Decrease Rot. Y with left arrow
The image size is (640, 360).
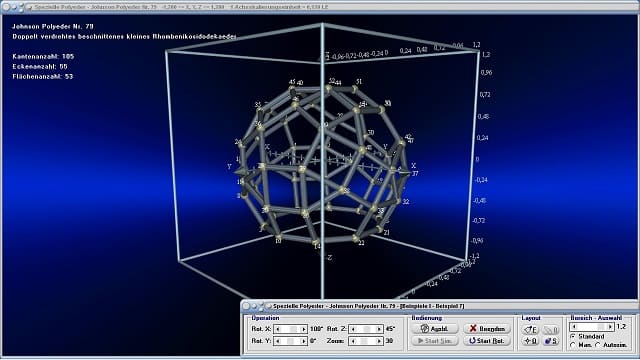[278, 341]
